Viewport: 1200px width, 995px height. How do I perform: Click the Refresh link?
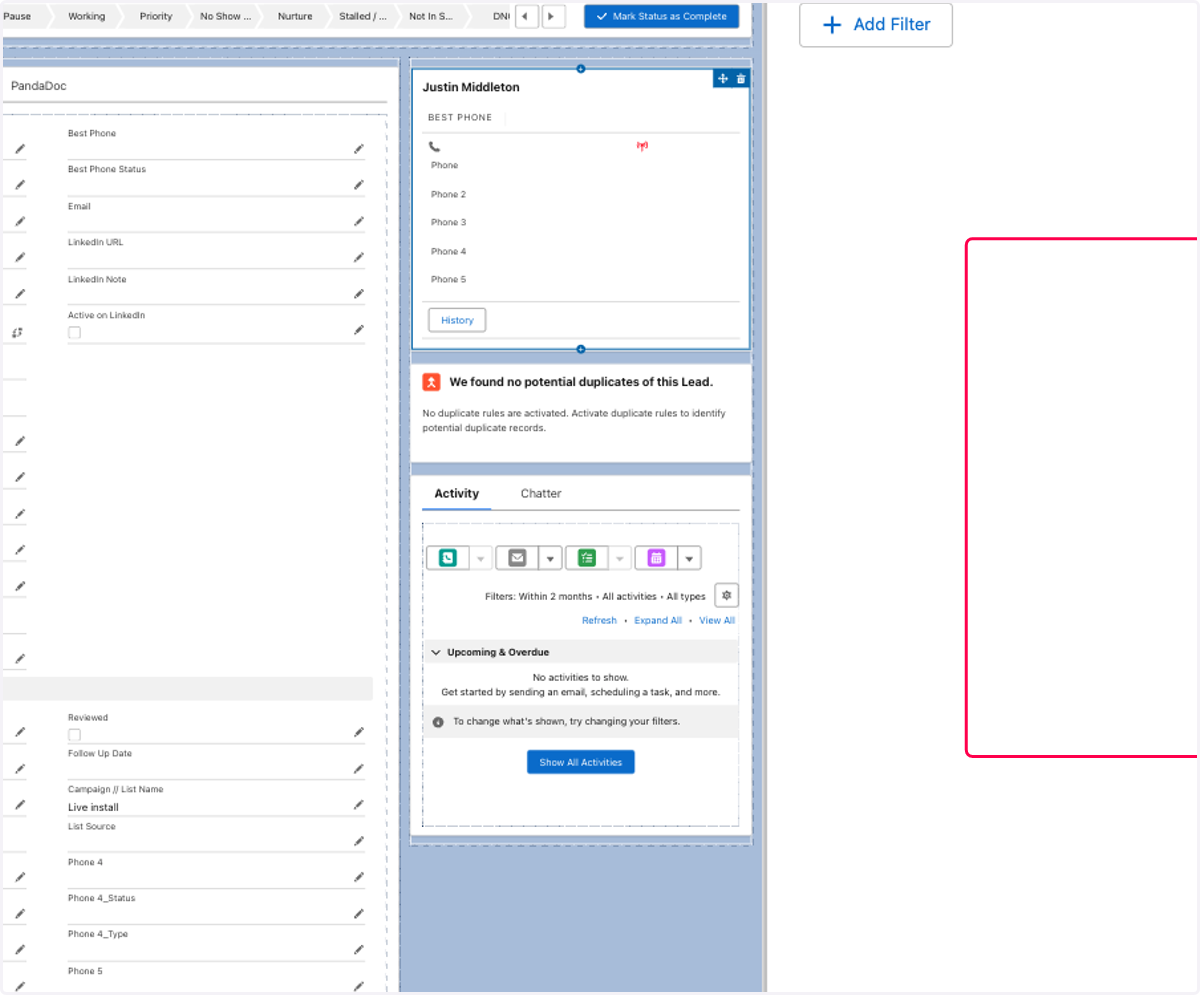pos(599,620)
